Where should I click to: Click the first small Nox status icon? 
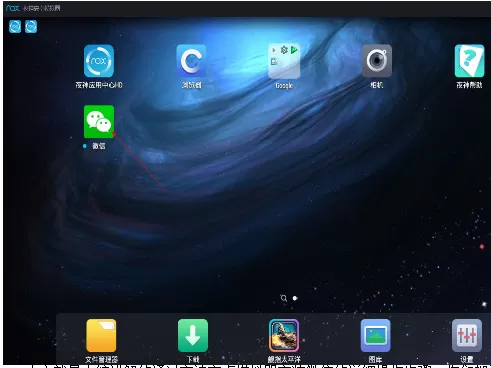[15, 26]
